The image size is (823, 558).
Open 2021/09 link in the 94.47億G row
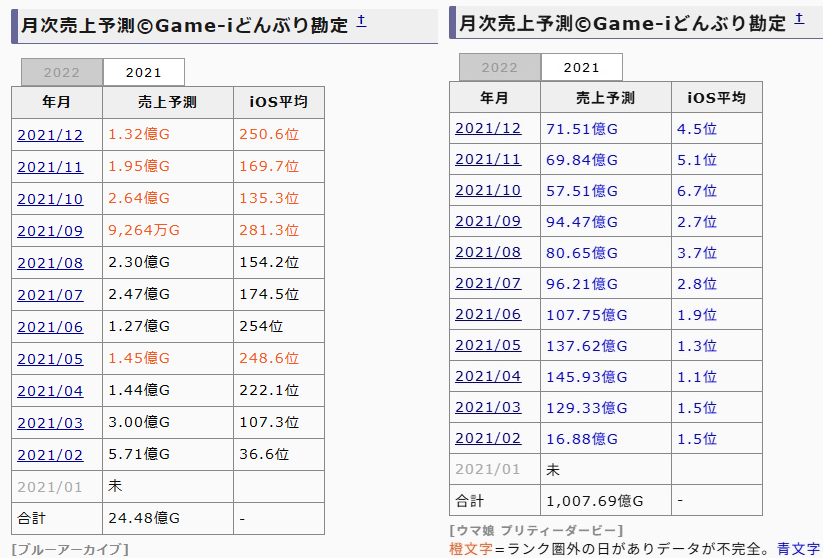pyautogui.click(x=488, y=221)
